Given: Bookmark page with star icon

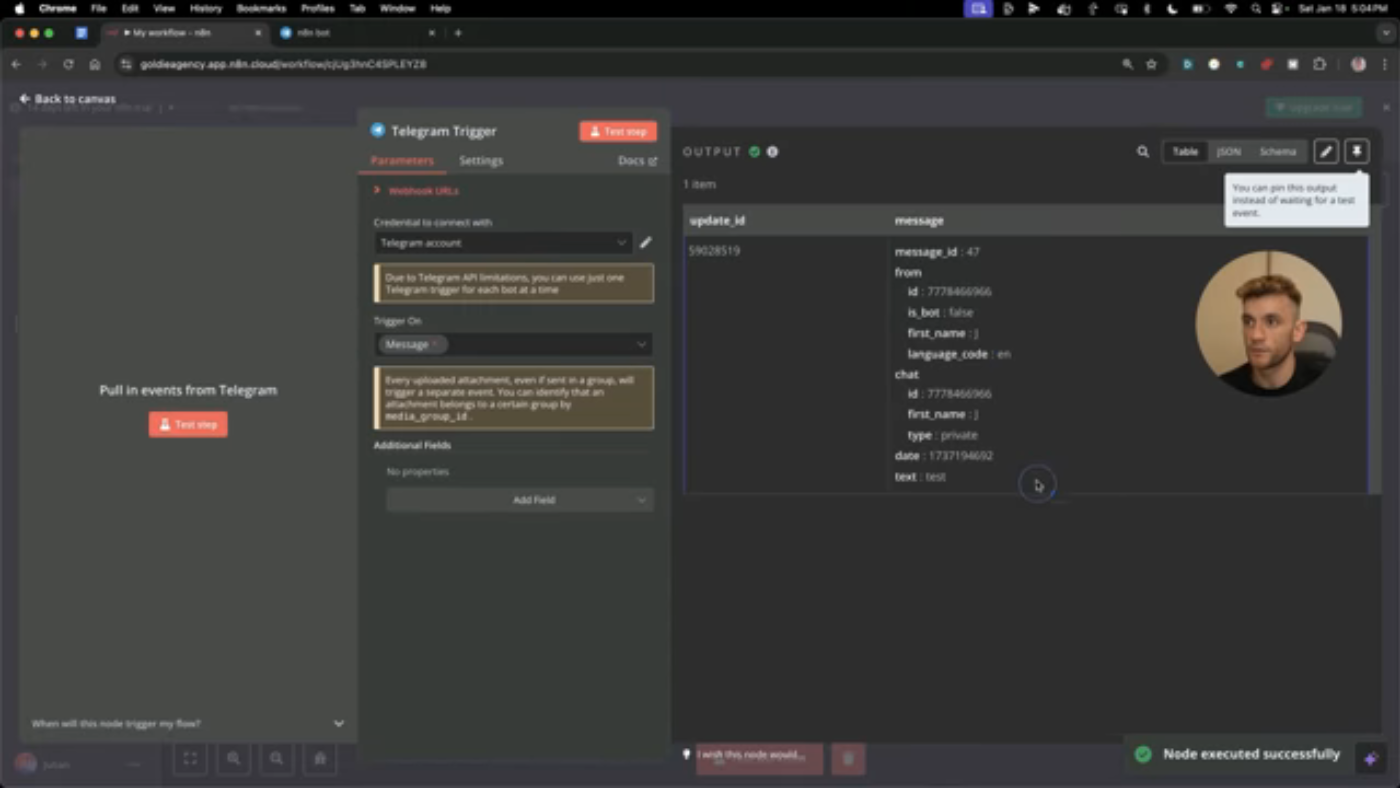Looking at the screenshot, I should click(1151, 64).
